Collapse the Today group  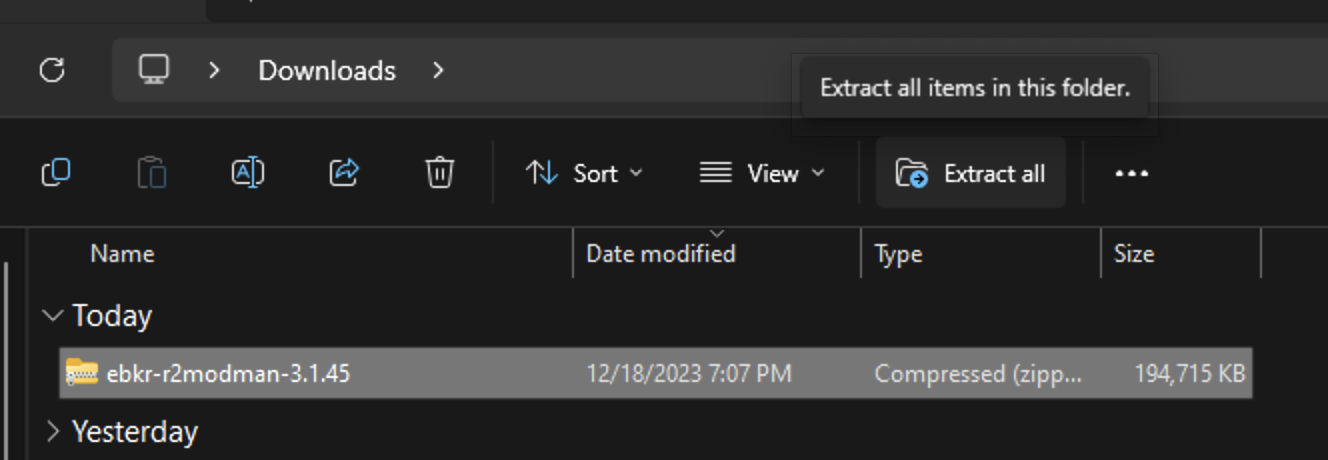[x=51, y=316]
